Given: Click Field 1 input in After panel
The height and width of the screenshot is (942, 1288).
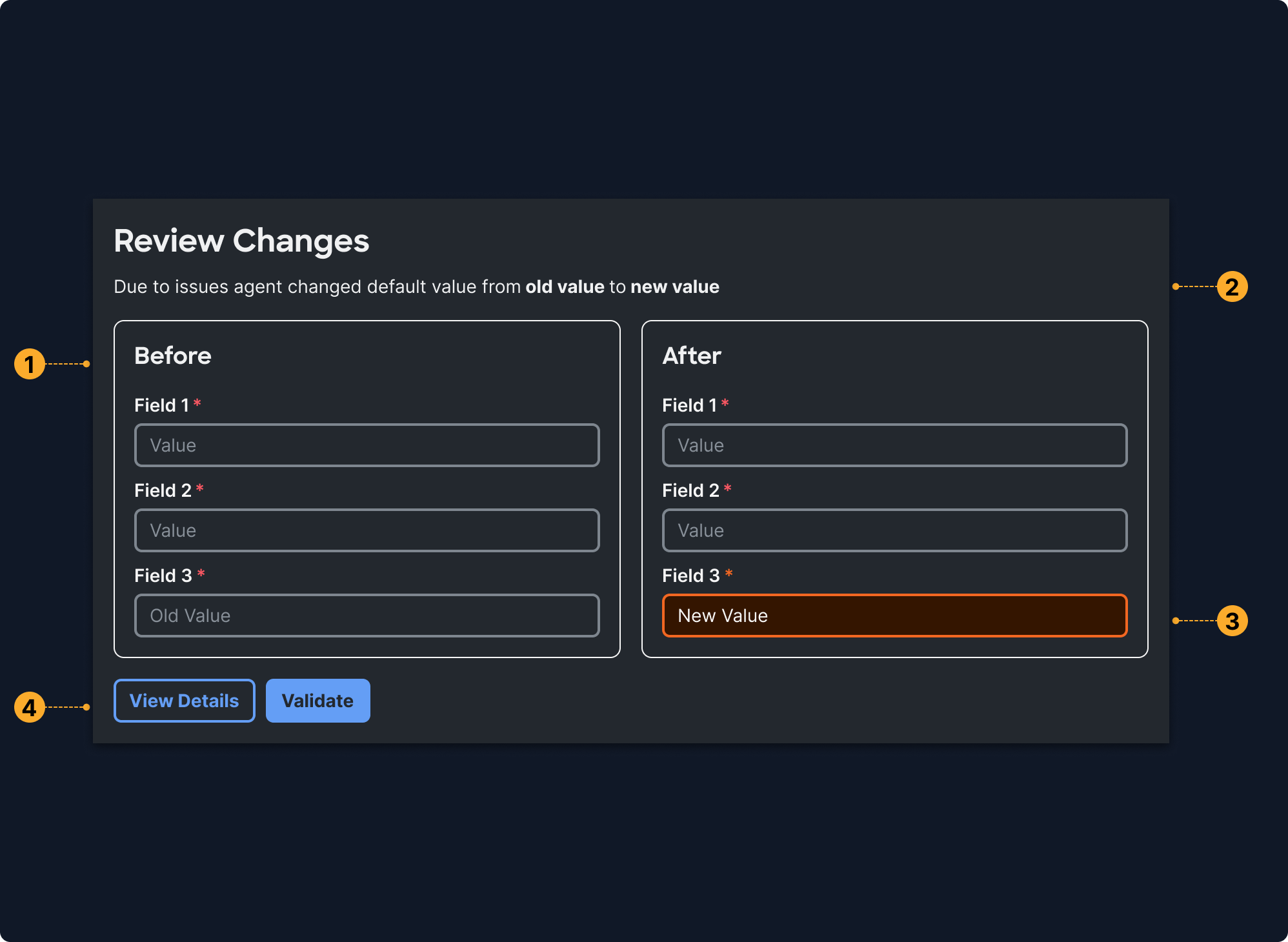Looking at the screenshot, I should 894,445.
